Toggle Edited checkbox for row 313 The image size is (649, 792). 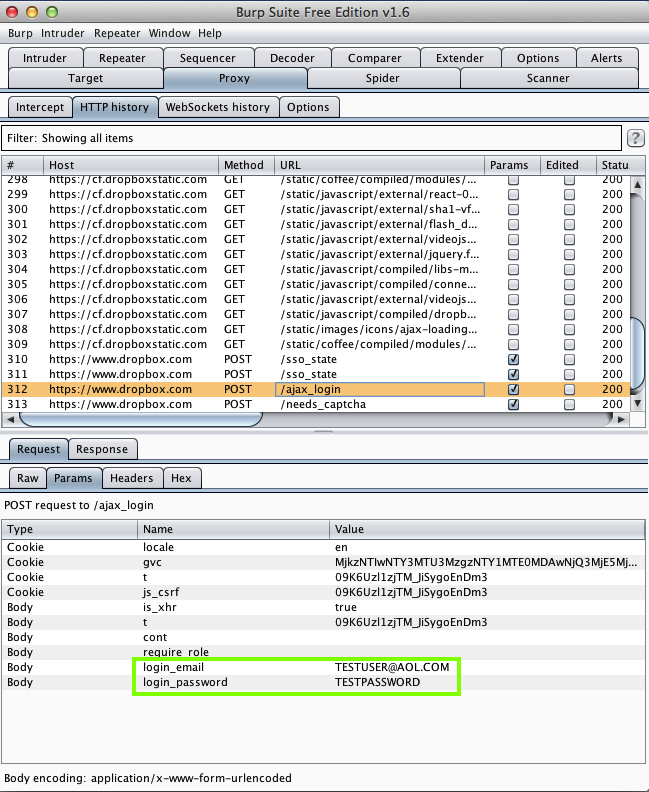click(569, 404)
